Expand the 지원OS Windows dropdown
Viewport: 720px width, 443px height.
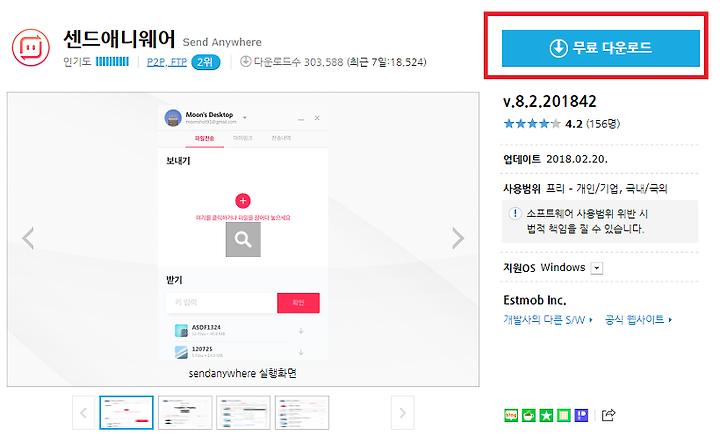(597, 268)
